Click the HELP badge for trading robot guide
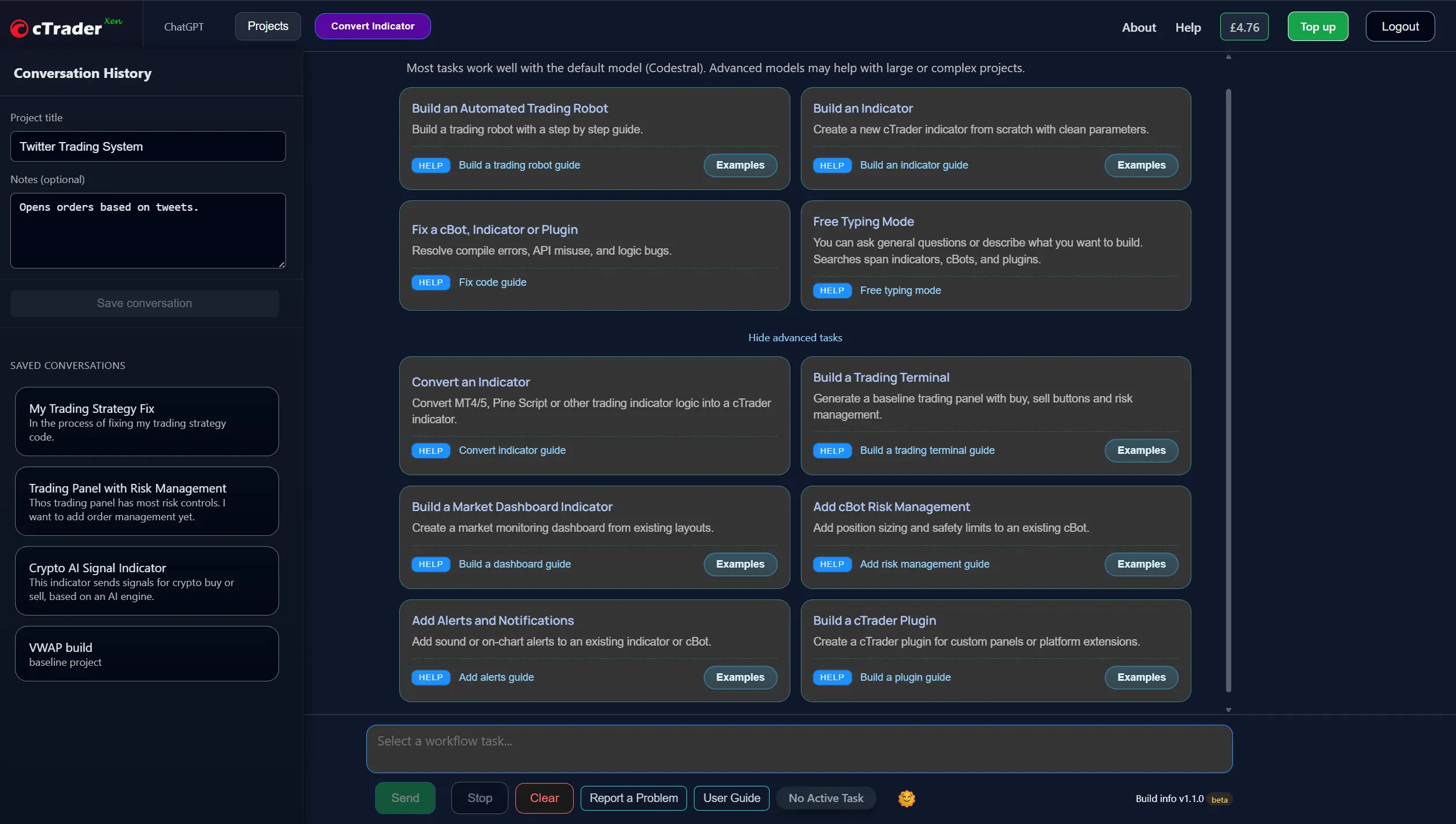The height and width of the screenshot is (824, 1456). tap(430, 166)
